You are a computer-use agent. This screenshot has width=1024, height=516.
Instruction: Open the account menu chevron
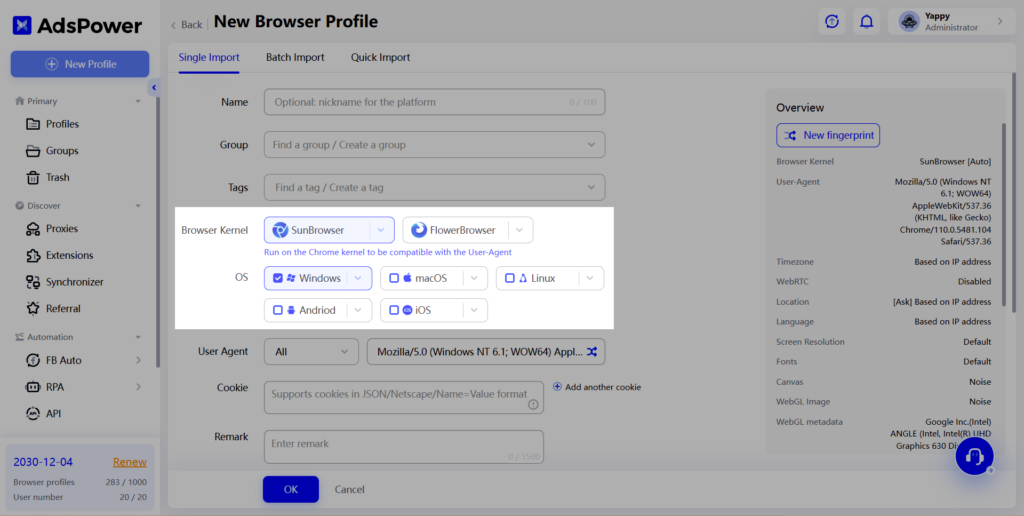[1000, 22]
